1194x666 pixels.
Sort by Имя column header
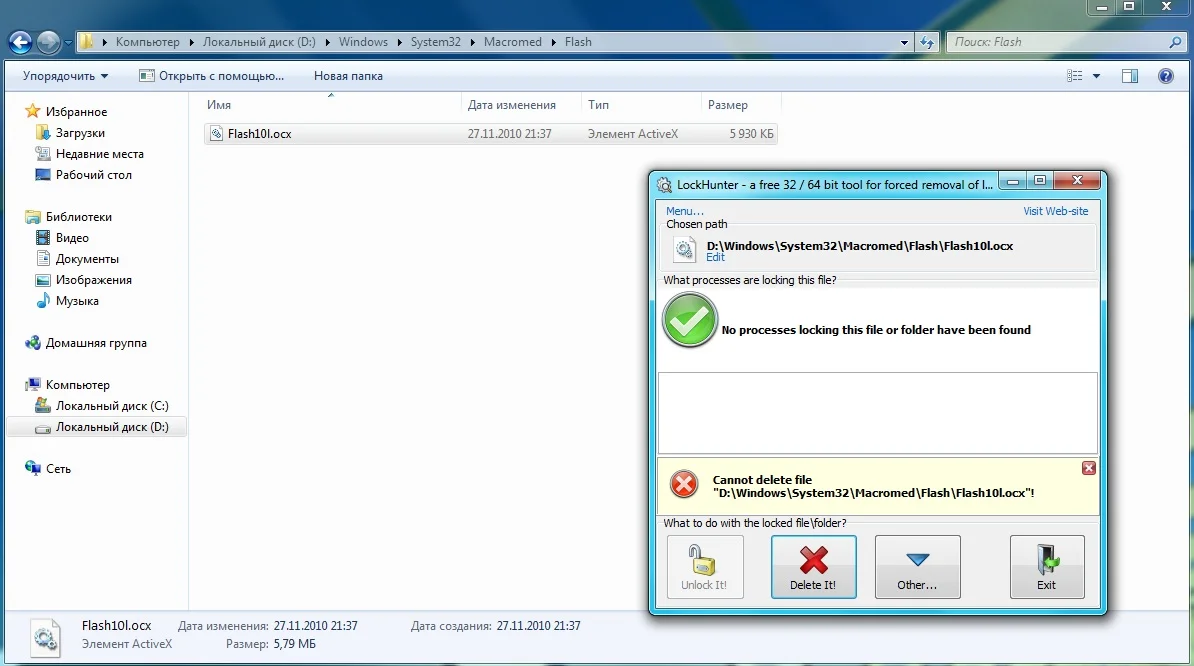[x=332, y=105]
